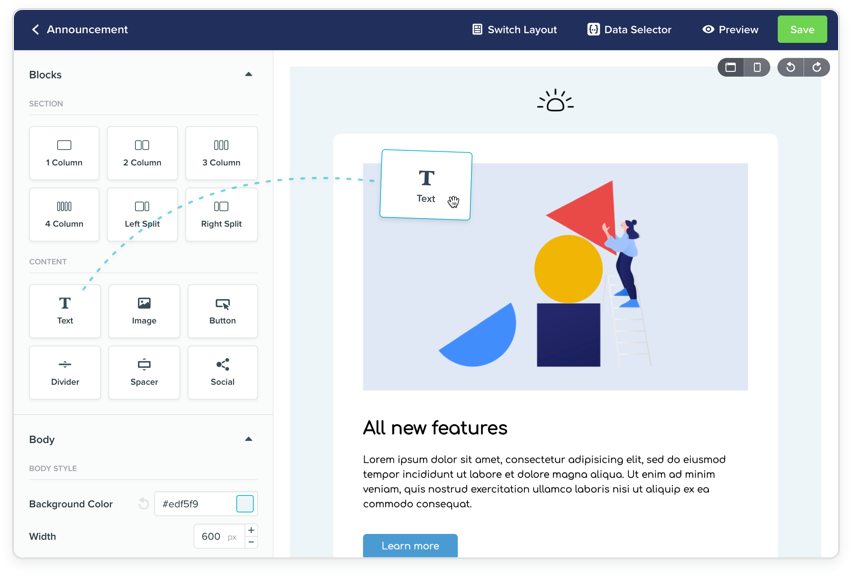This screenshot has height=576, width=852.
Task: Select the Left Split section block
Action: [x=142, y=214]
